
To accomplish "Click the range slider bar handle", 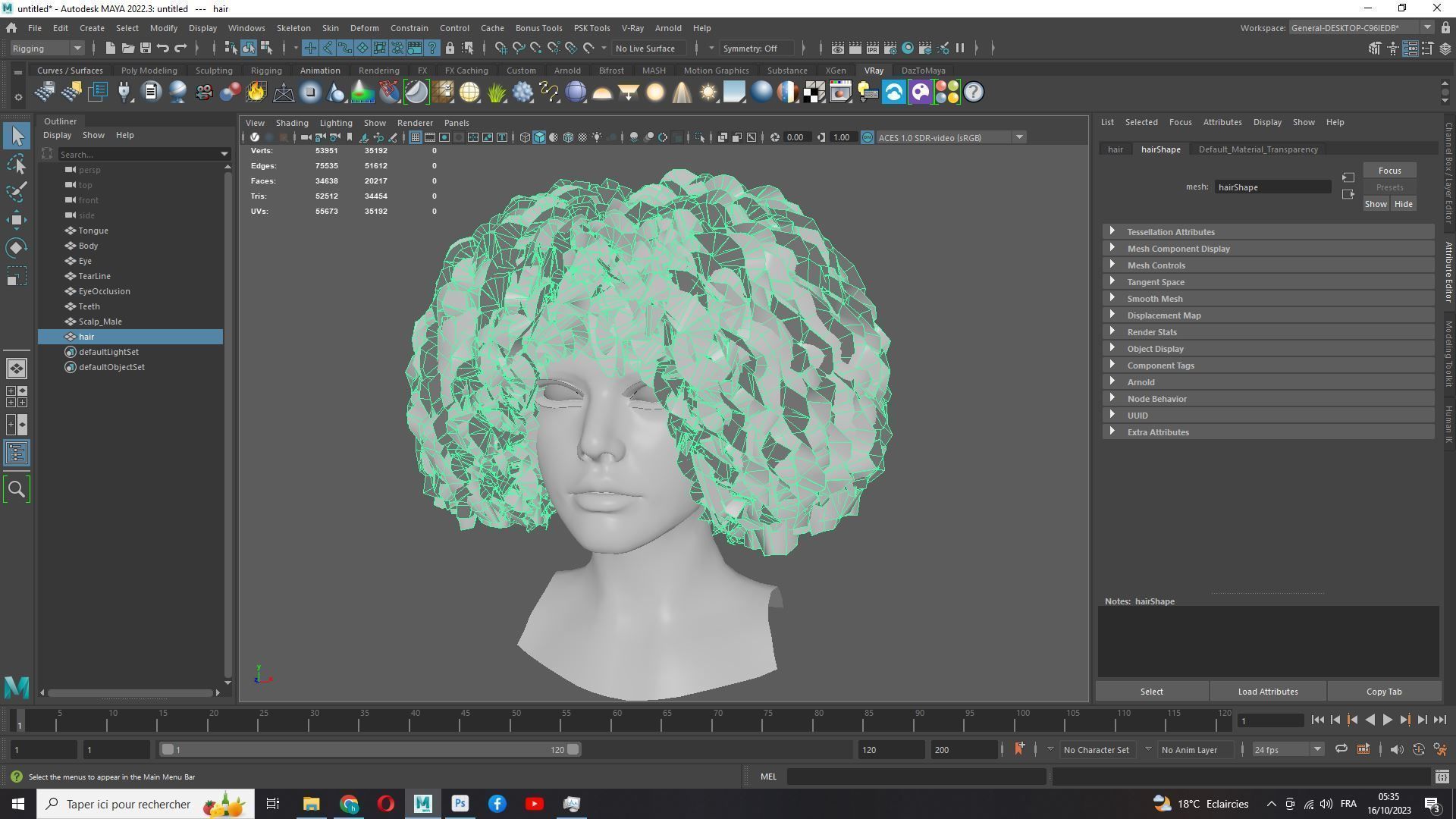I will click(370, 749).
